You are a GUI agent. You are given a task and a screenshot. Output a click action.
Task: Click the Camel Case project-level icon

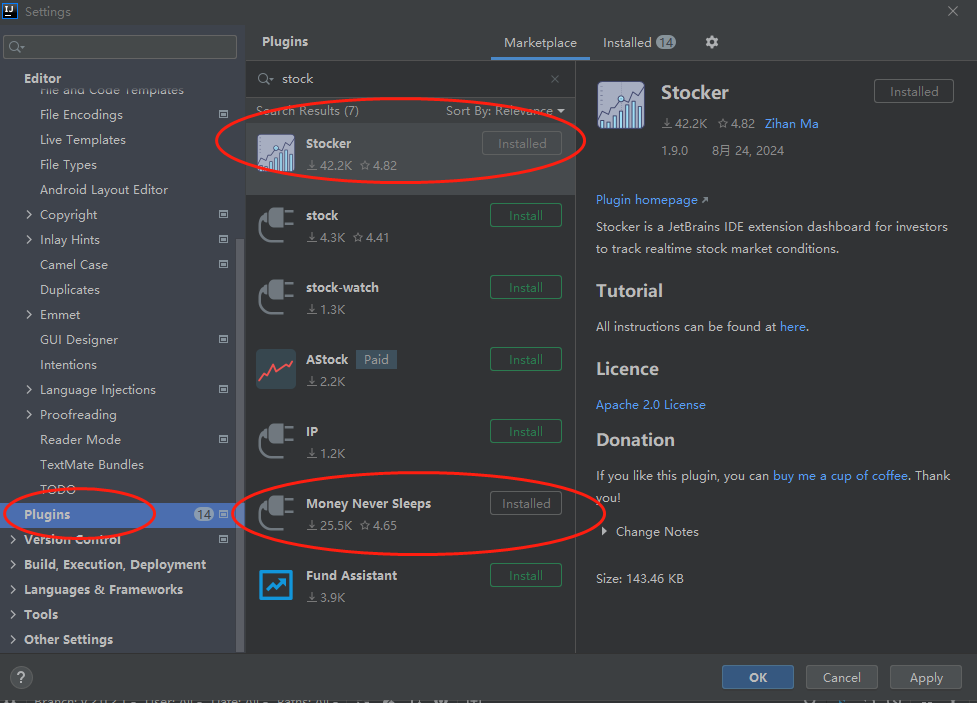coord(223,264)
